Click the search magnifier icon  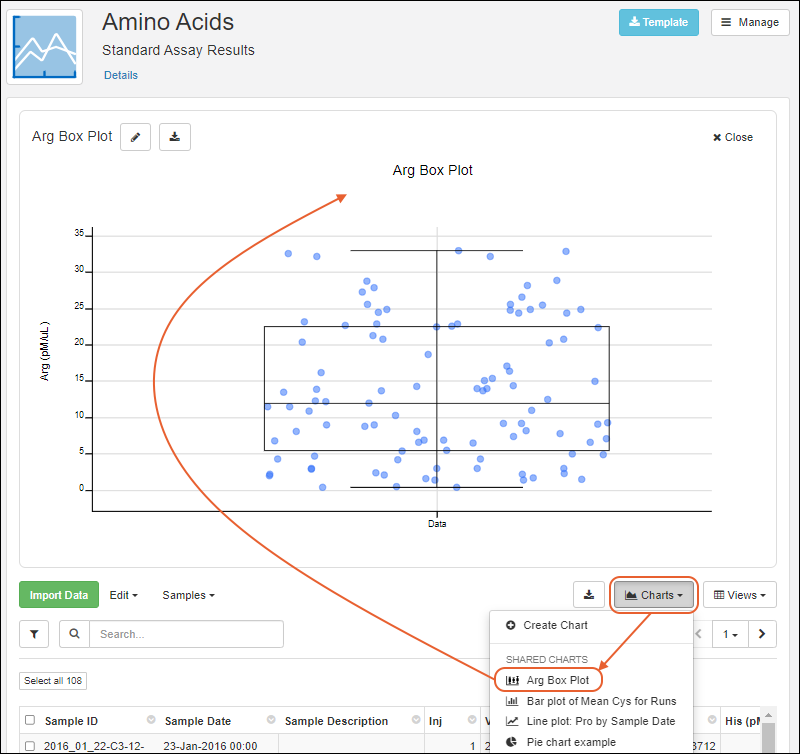[x=74, y=634]
